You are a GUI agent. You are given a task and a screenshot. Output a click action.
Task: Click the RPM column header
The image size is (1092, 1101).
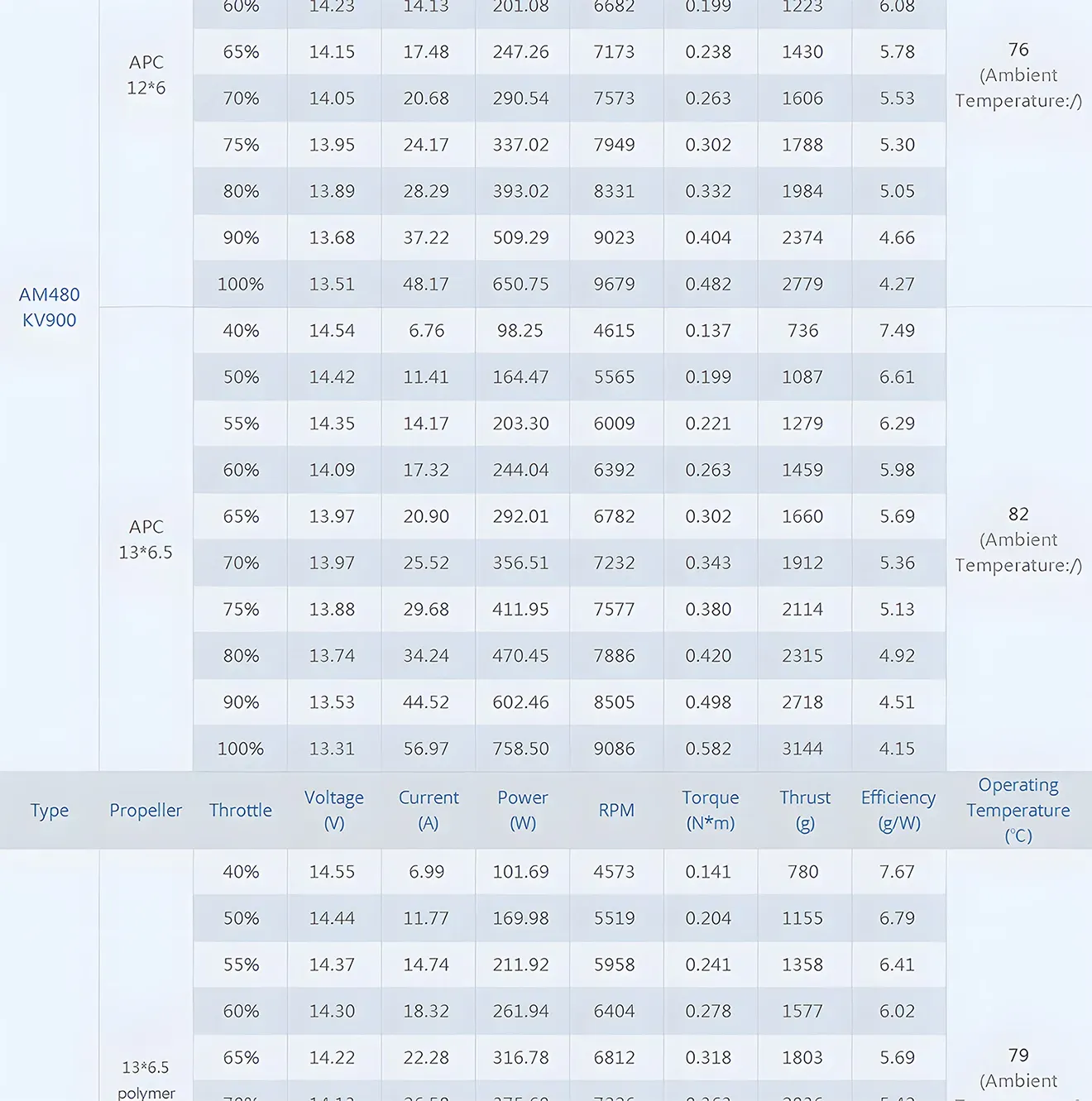click(616, 811)
